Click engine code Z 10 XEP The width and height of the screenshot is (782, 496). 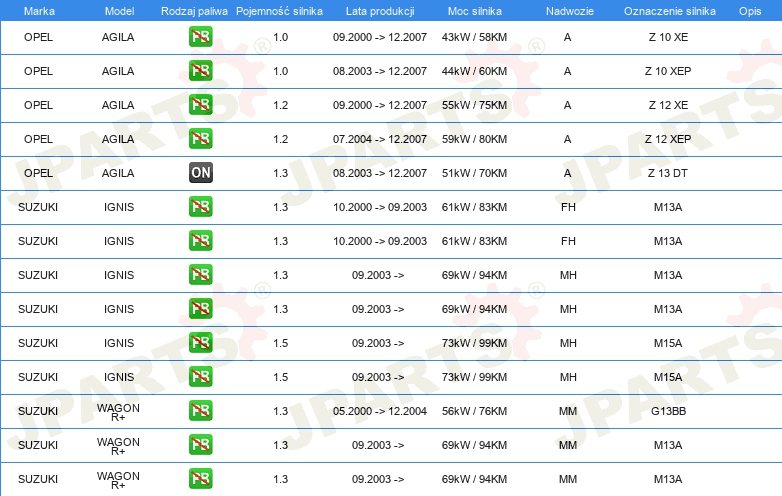click(x=668, y=71)
